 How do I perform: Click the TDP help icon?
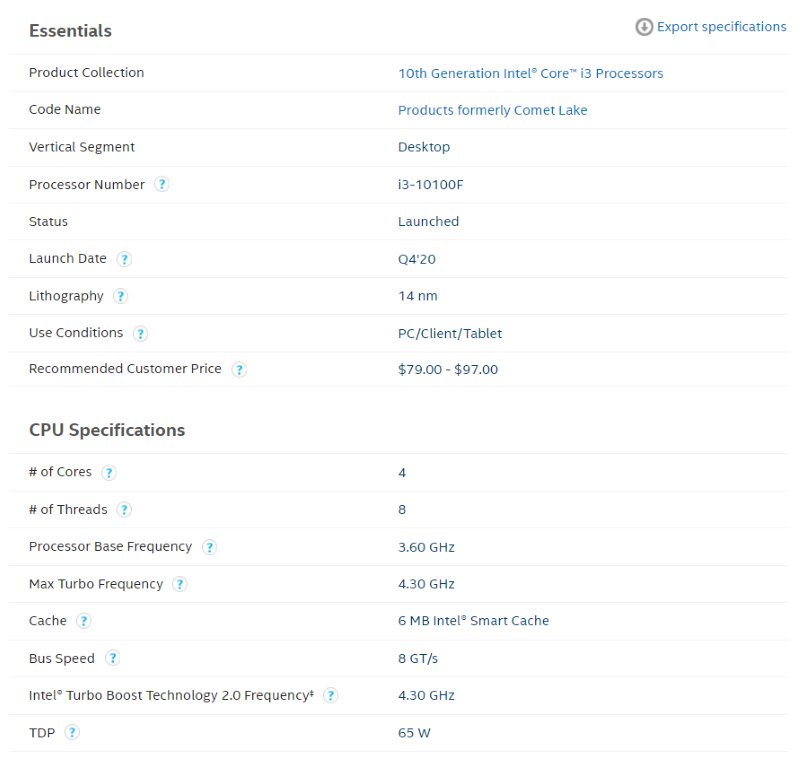coord(72,732)
